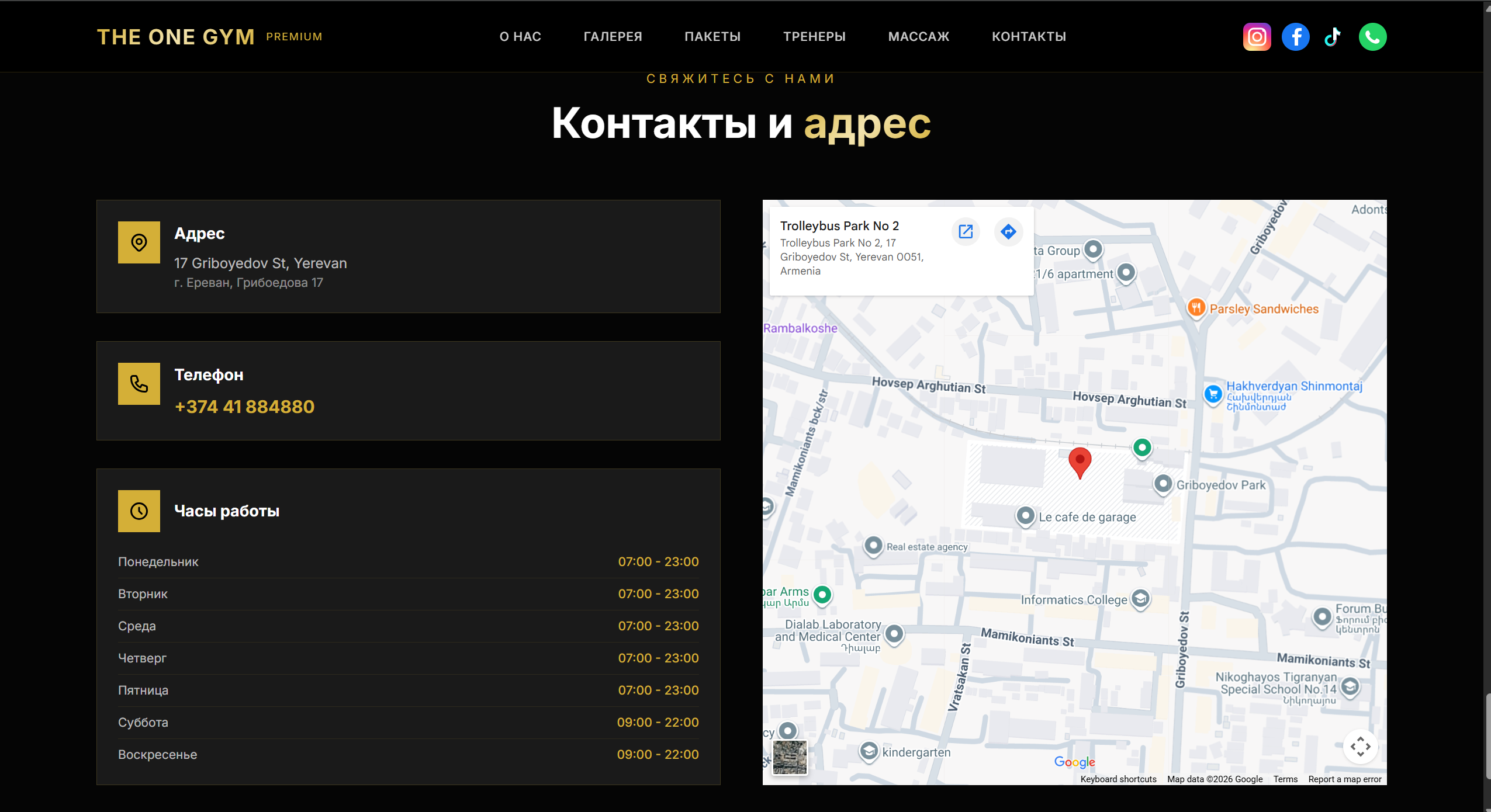Get directions via the blue directions icon
The height and width of the screenshot is (812, 1491).
(1008, 231)
